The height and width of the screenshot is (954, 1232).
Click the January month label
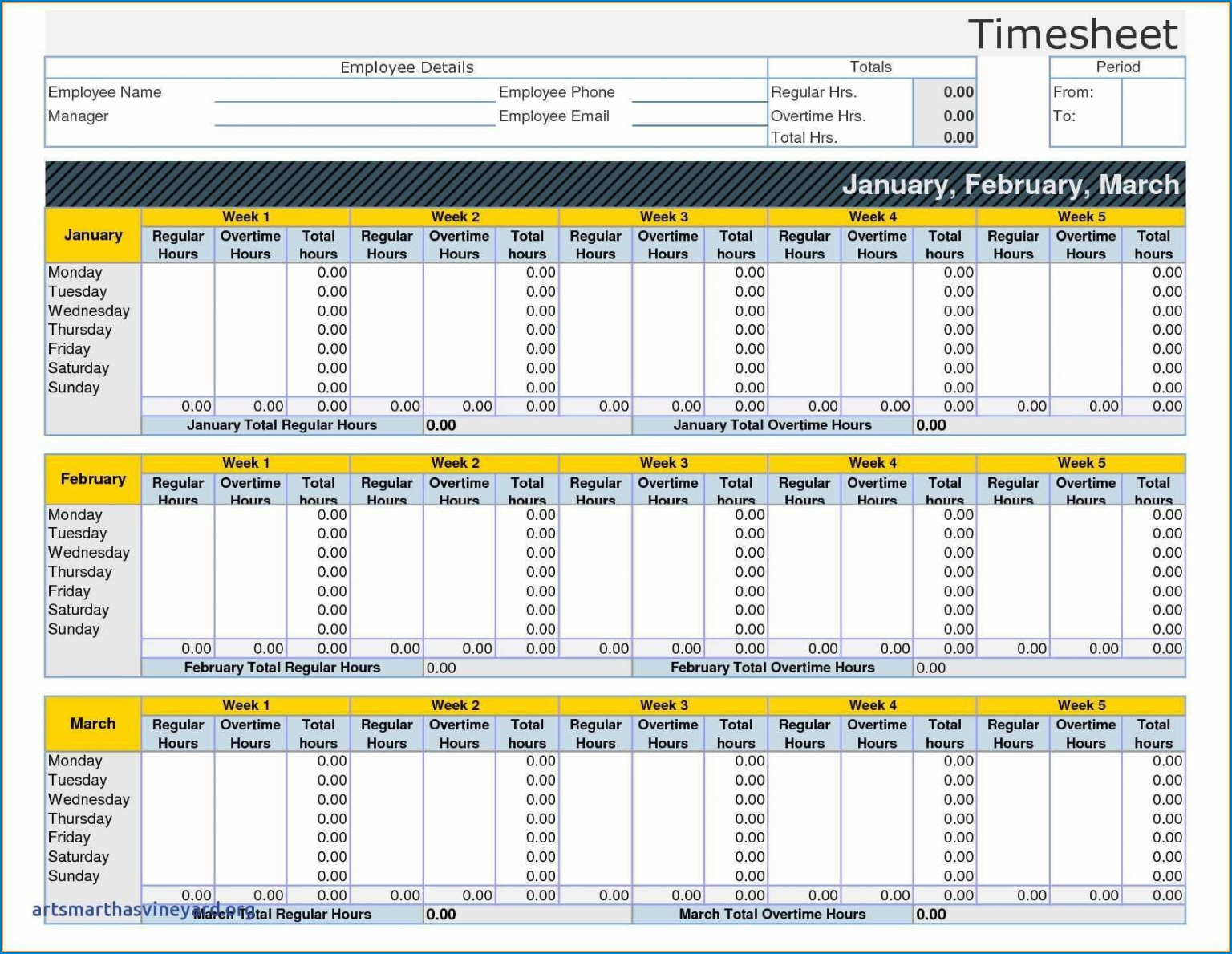coord(92,235)
